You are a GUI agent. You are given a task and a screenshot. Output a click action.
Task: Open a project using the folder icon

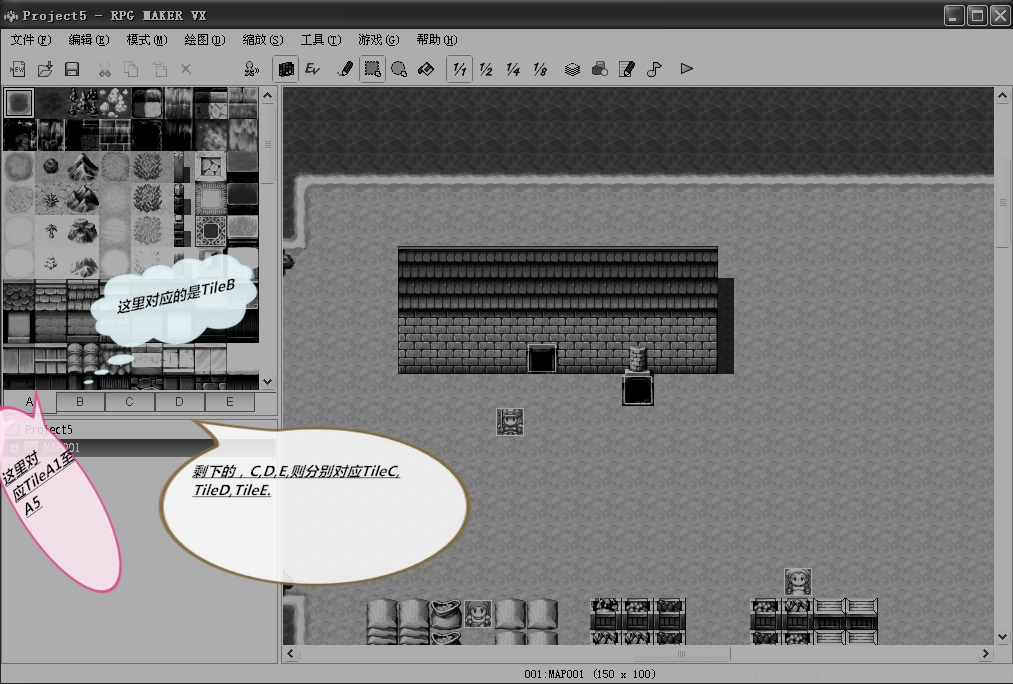click(45, 69)
